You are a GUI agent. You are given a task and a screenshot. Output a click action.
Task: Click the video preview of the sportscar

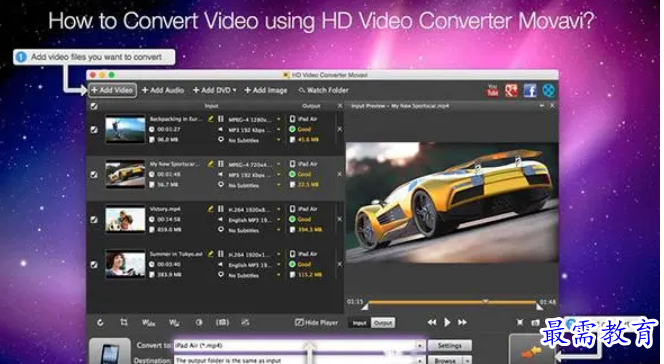tap(452, 202)
